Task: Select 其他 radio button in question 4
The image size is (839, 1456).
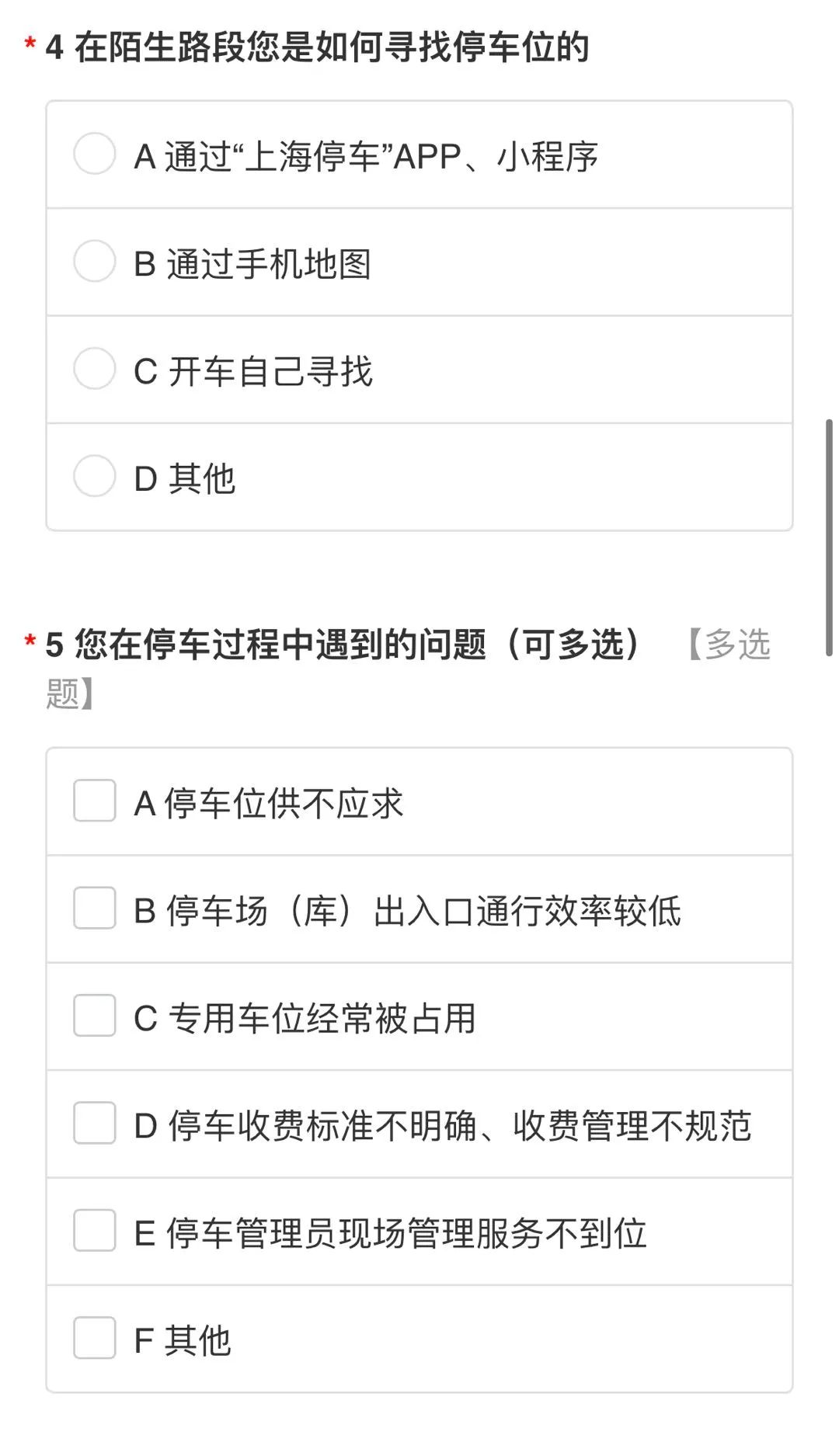Action: click(95, 475)
